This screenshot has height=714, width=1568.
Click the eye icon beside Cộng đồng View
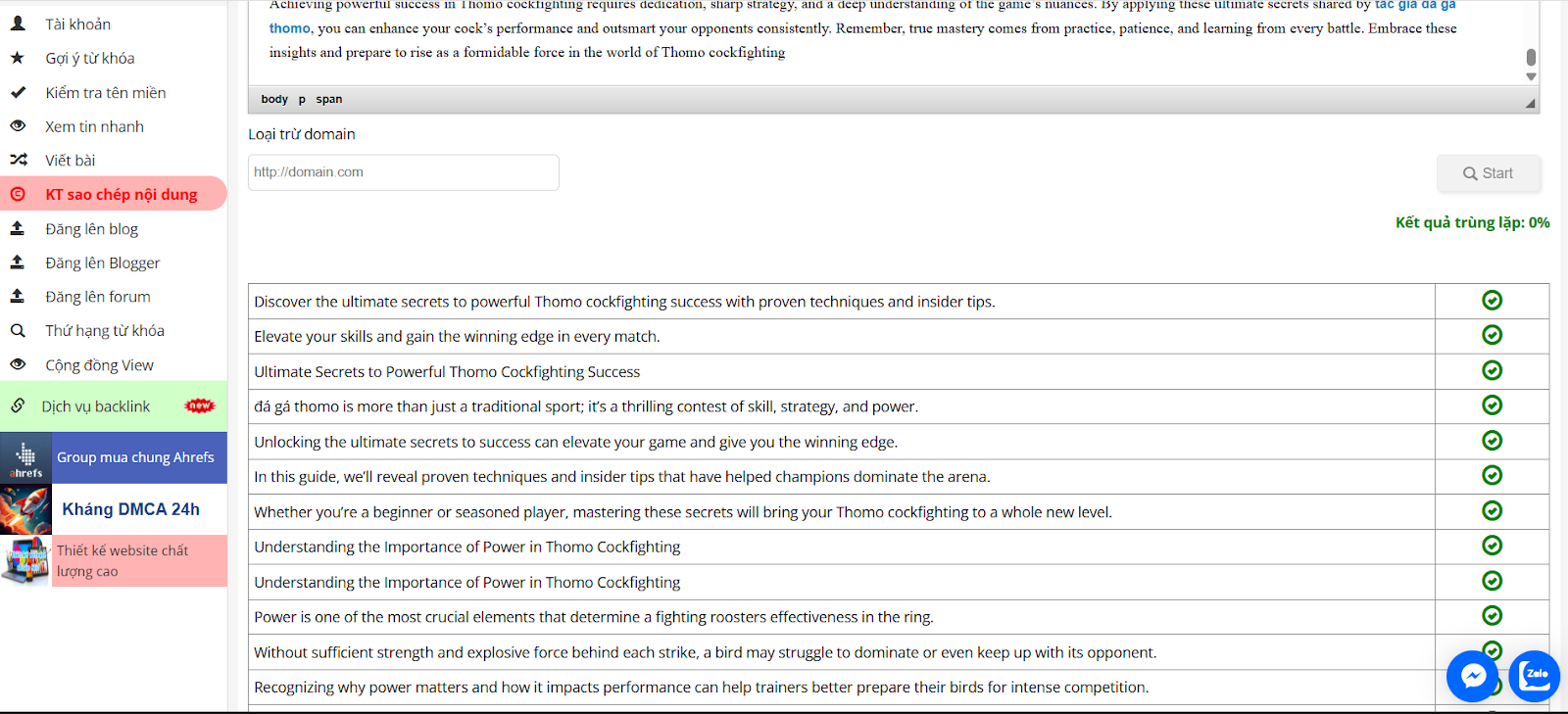click(x=18, y=364)
